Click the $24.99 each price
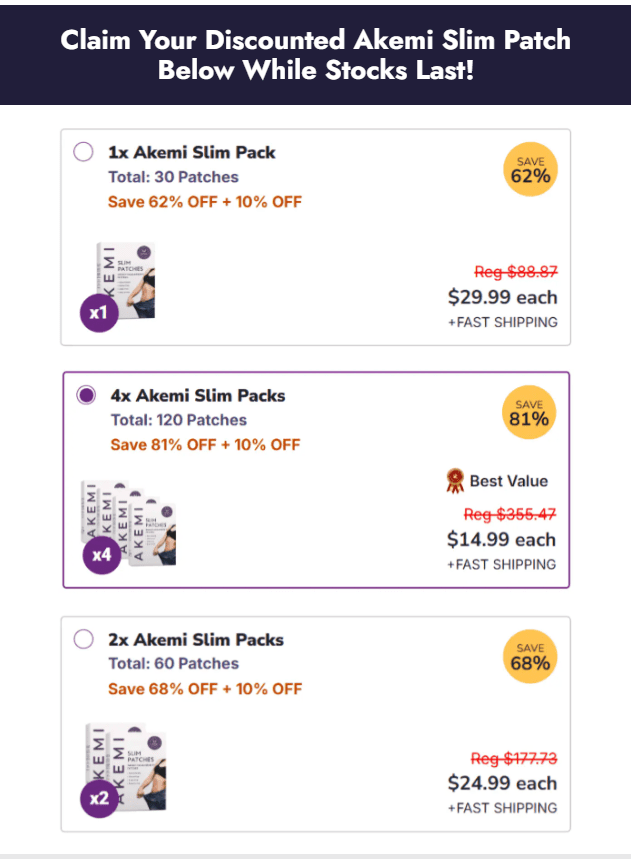 pyautogui.click(x=502, y=783)
